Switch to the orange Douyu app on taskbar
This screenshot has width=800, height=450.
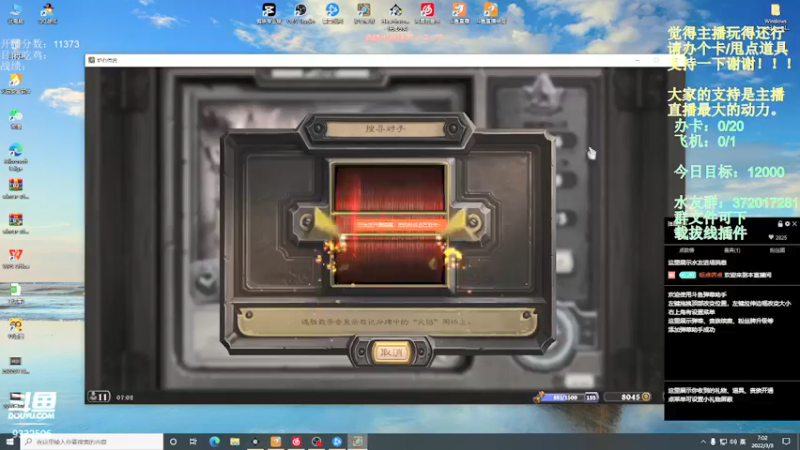click(276, 441)
